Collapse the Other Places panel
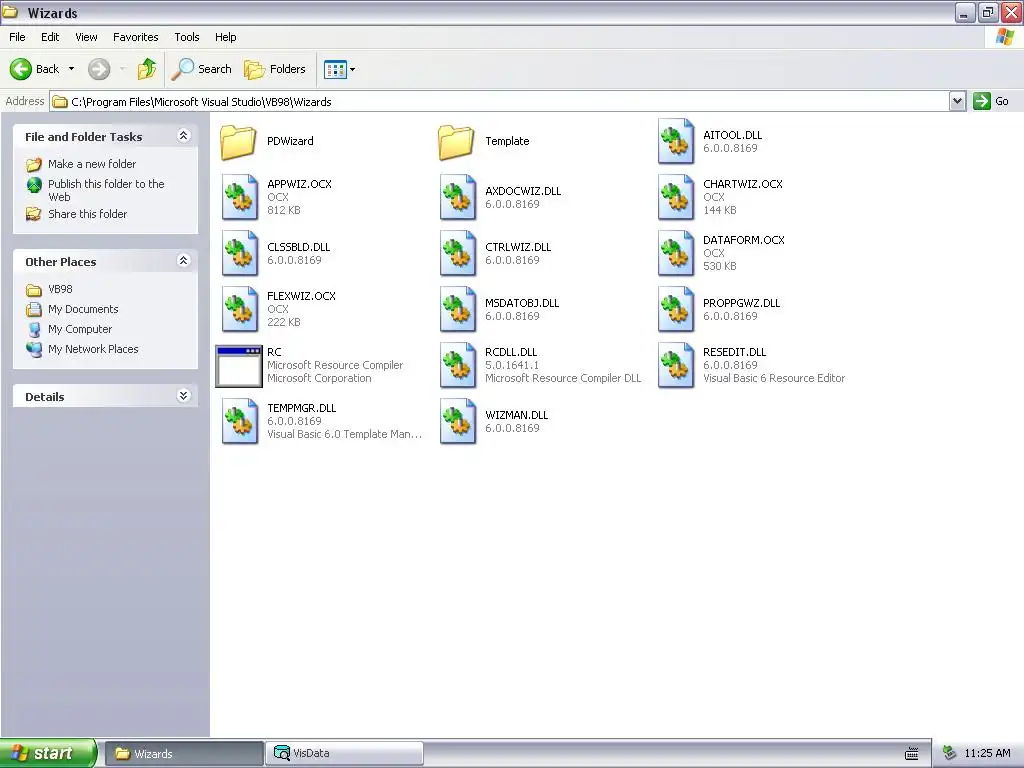The height and width of the screenshot is (768, 1024). (184, 261)
